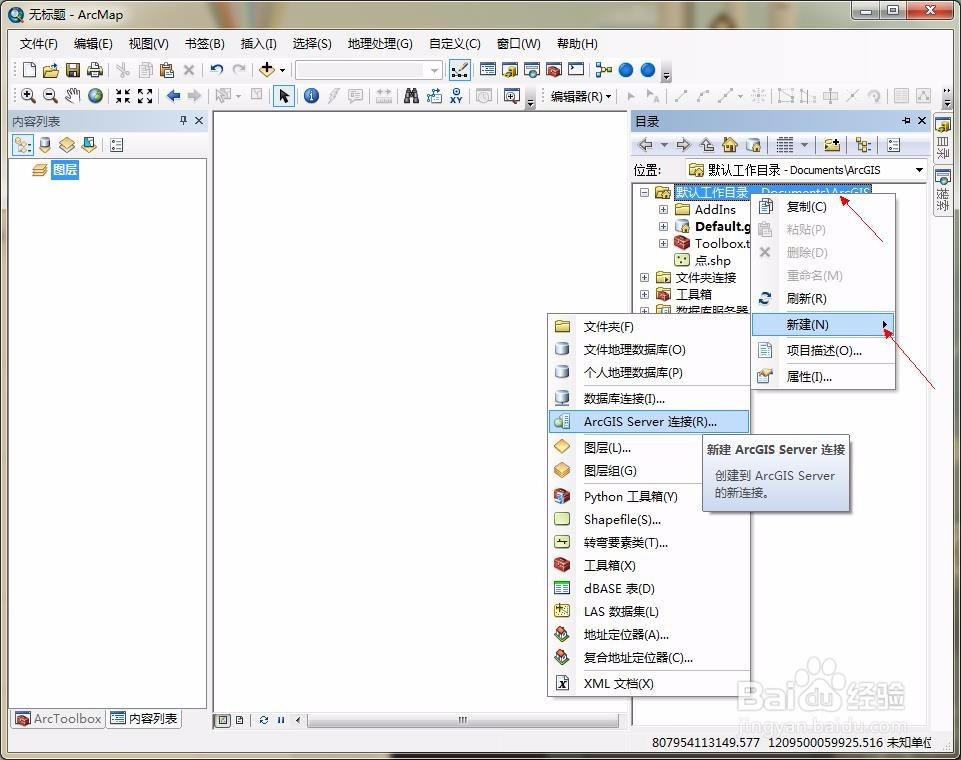This screenshot has width=961, height=760.
Task: Click the Up One Level icon in Catalog
Action: (x=707, y=145)
